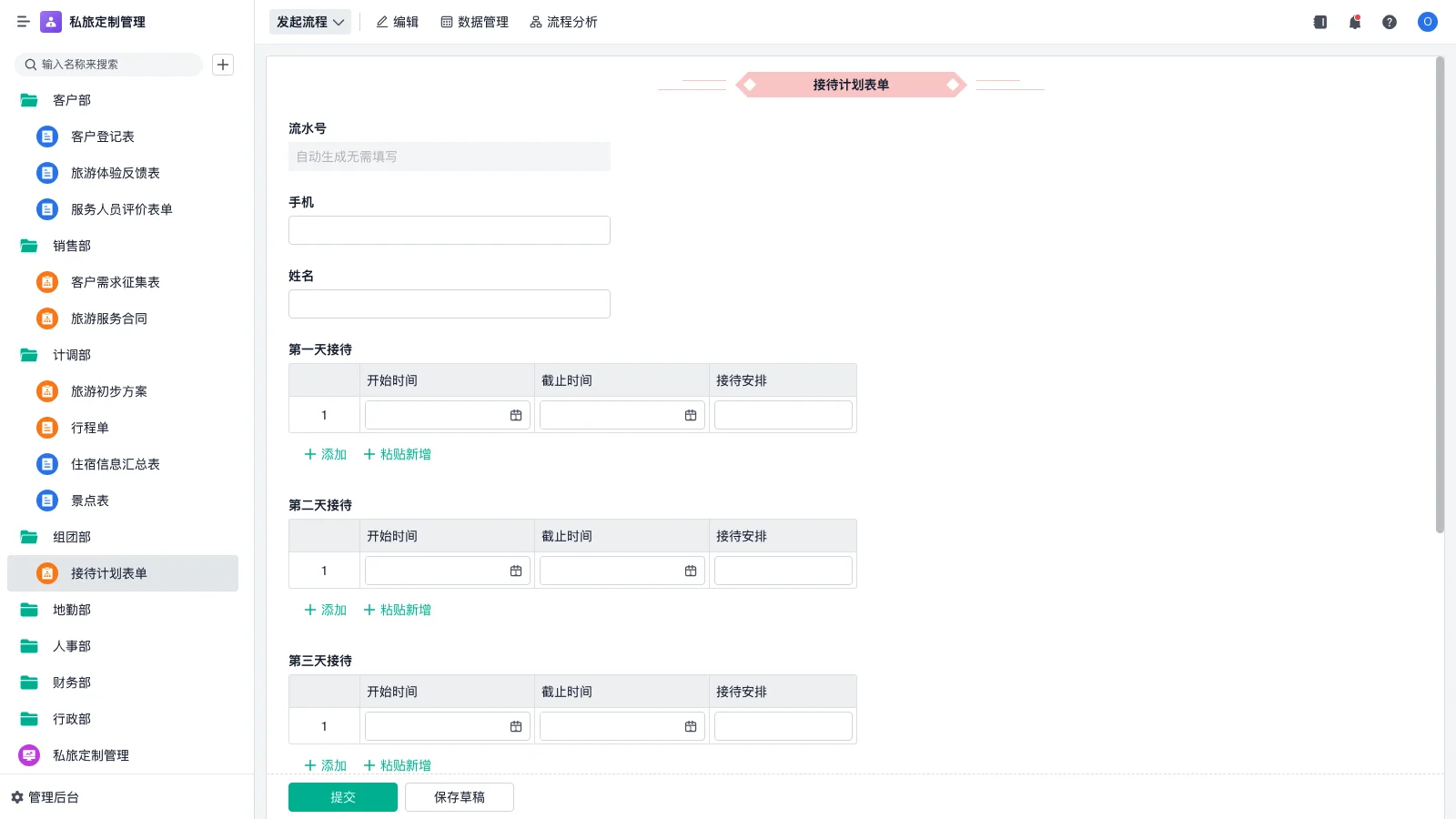
Task: Open the calendar picker for first day start time
Action: pyautogui.click(x=516, y=416)
